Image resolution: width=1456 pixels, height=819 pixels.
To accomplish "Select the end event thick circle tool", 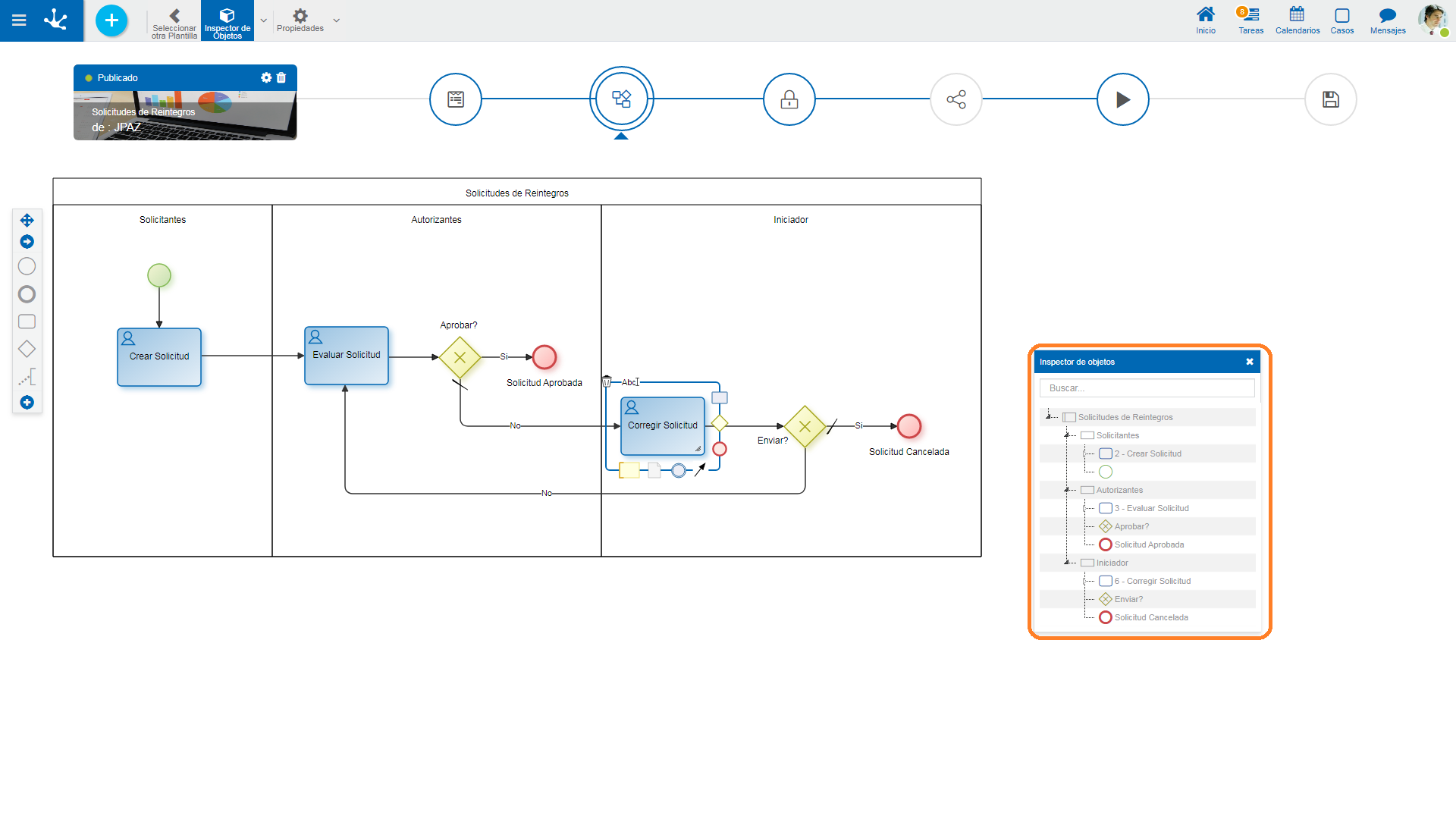I will coord(27,294).
